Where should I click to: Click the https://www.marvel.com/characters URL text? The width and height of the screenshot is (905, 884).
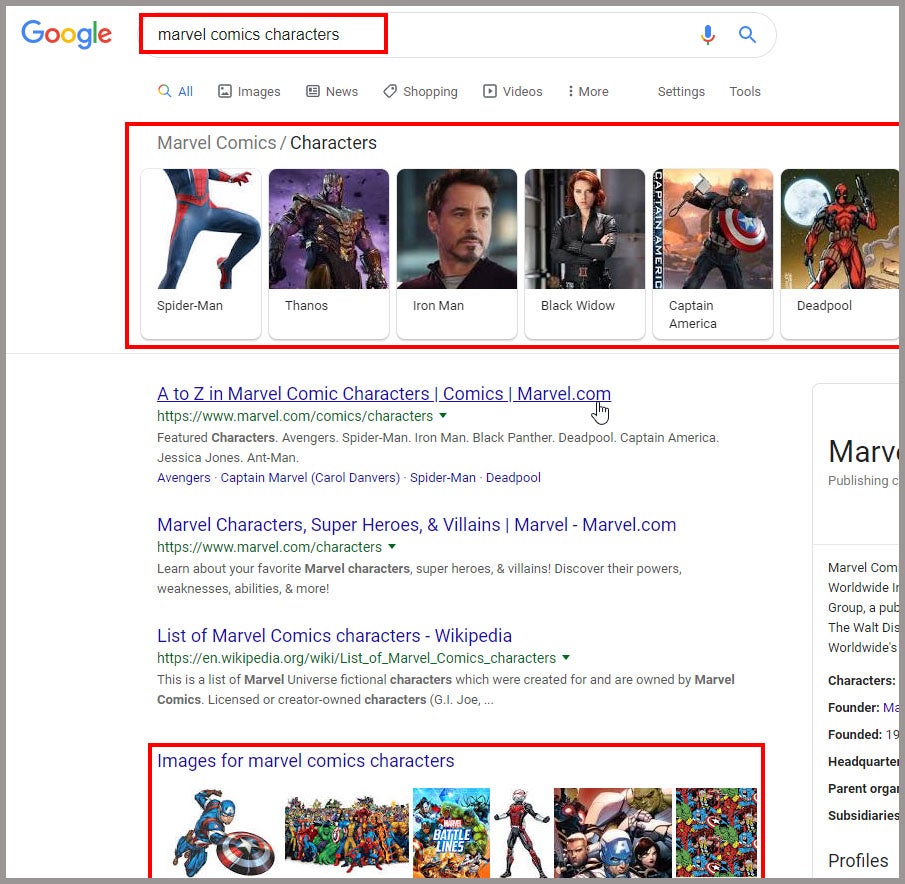point(270,546)
